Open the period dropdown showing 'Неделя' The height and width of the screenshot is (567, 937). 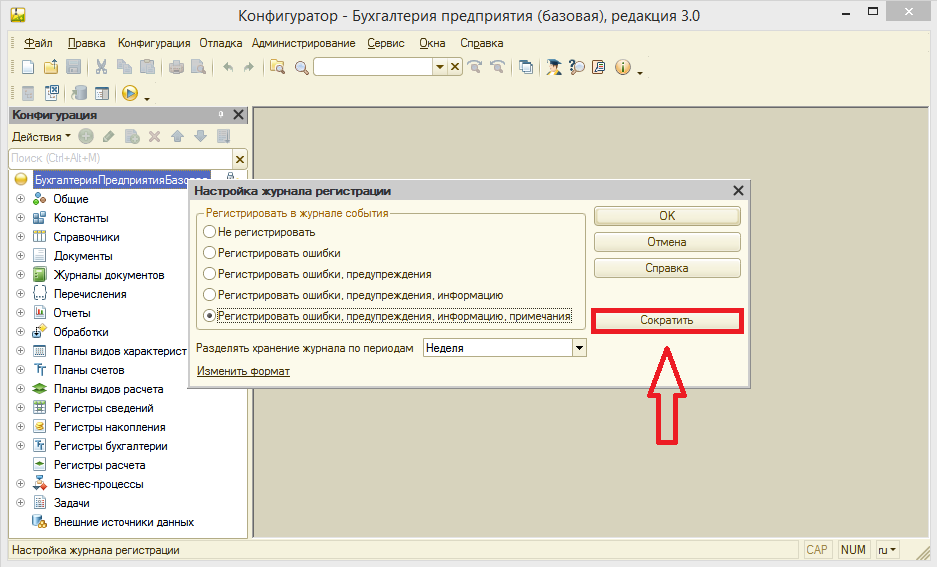click(x=578, y=348)
